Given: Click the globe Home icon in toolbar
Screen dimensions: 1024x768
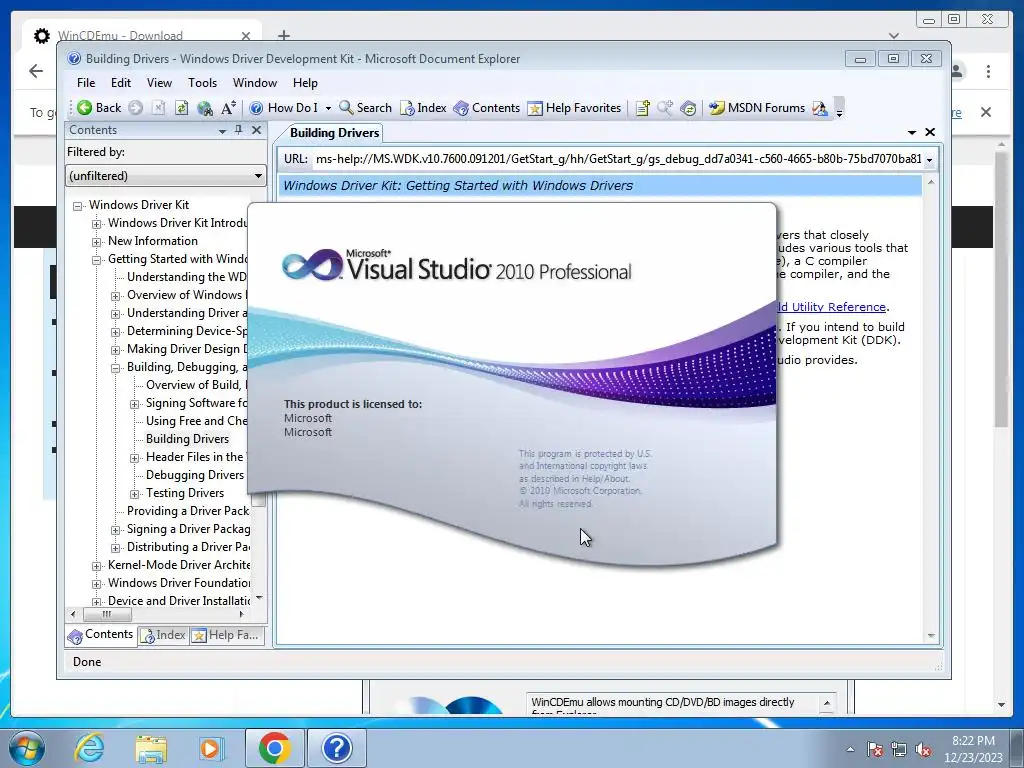Looking at the screenshot, I should tap(205, 108).
